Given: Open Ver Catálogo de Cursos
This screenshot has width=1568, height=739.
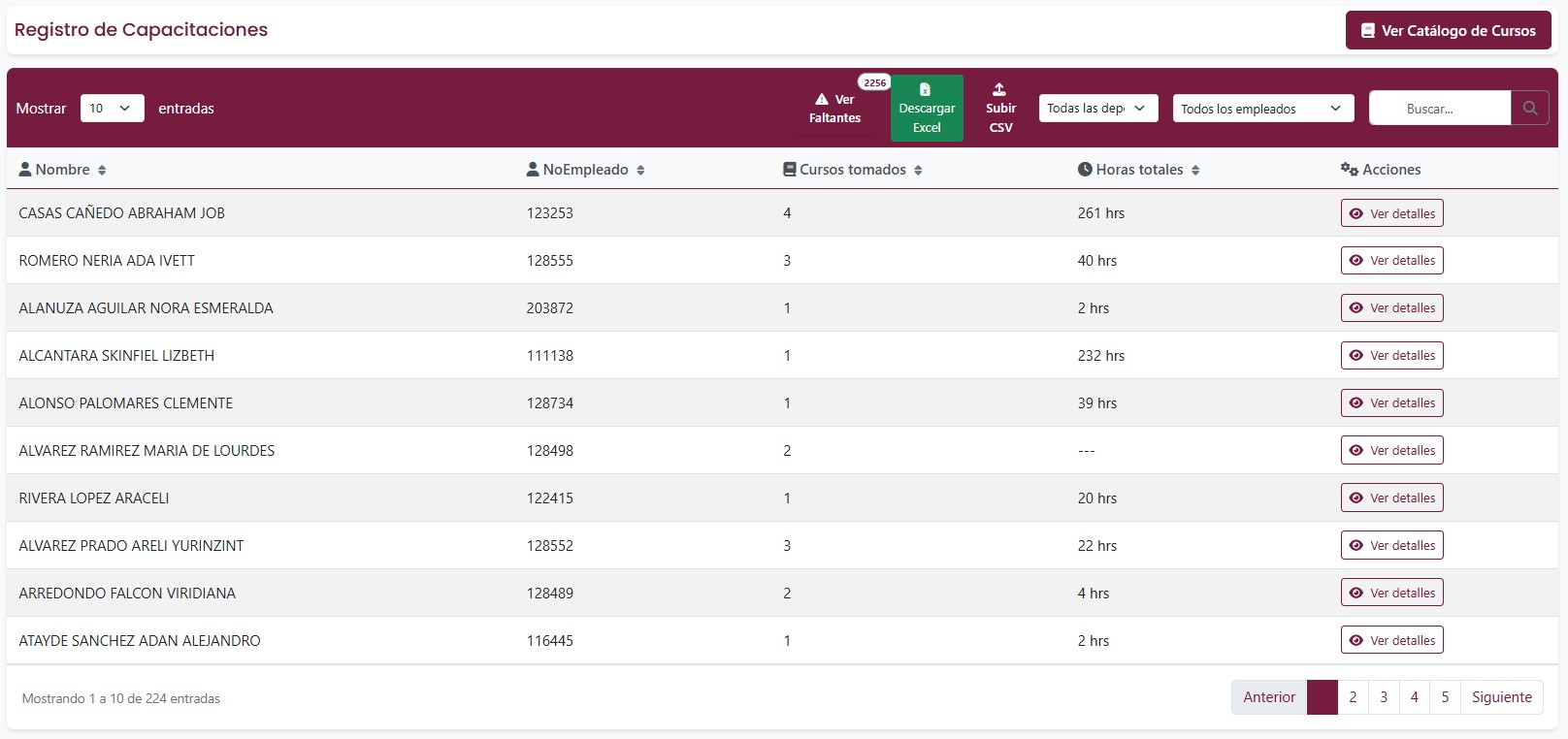Looking at the screenshot, I should [x=1448, y=31].
